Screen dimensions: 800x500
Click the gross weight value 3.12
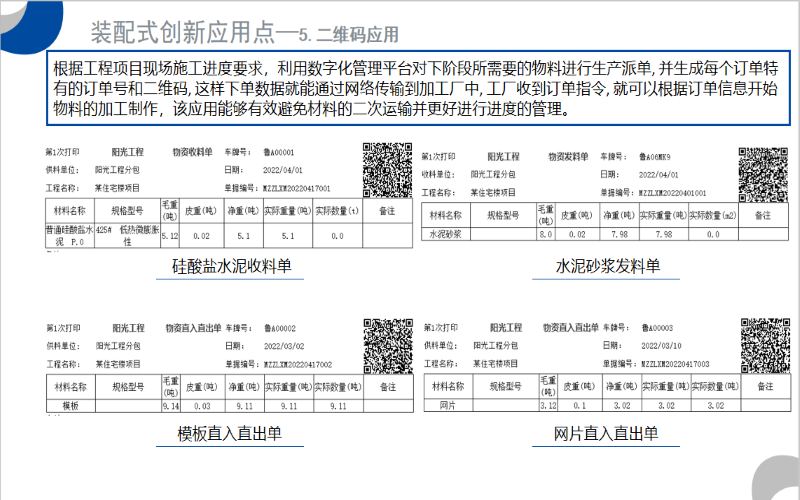point(548,406)
